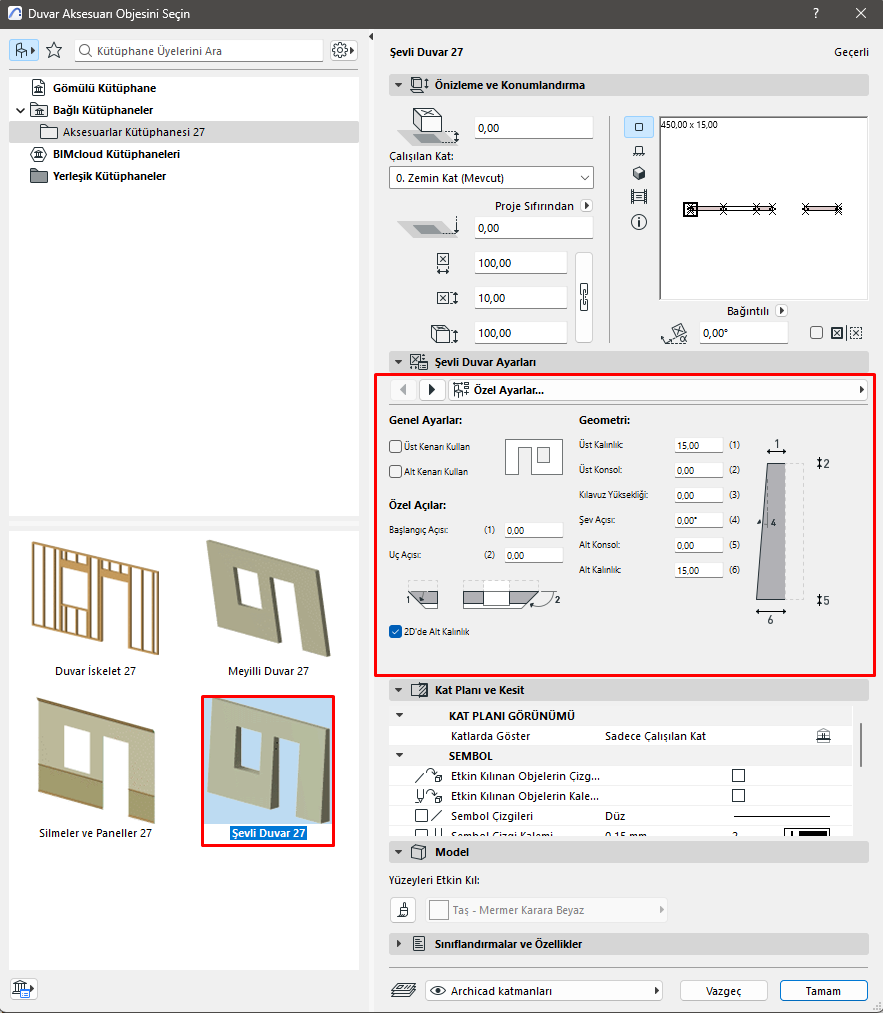Click the chain link dimensions icon
Viewport: 883px width, 1013px height.
584,297
